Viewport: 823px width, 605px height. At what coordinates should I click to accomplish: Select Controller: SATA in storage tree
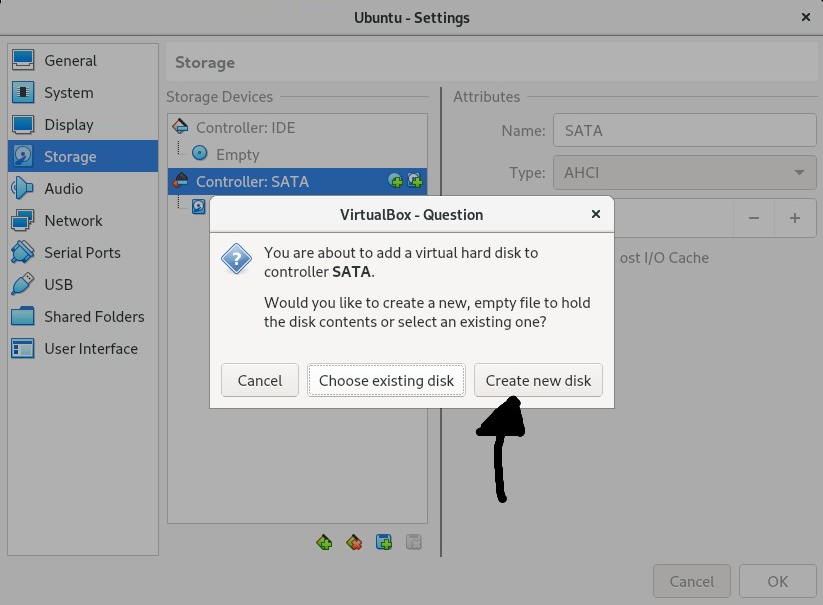coord(297,181)
